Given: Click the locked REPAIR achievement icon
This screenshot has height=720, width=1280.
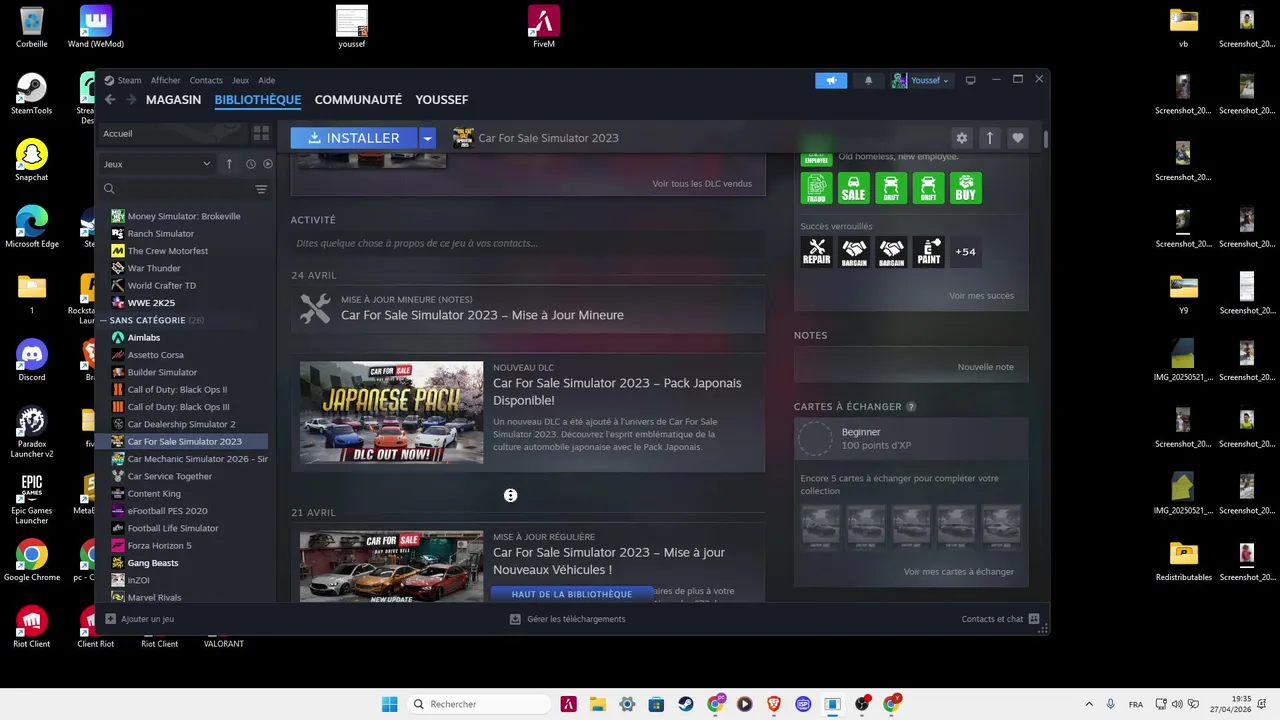Looking at the screenshot, I should point(817,252).
